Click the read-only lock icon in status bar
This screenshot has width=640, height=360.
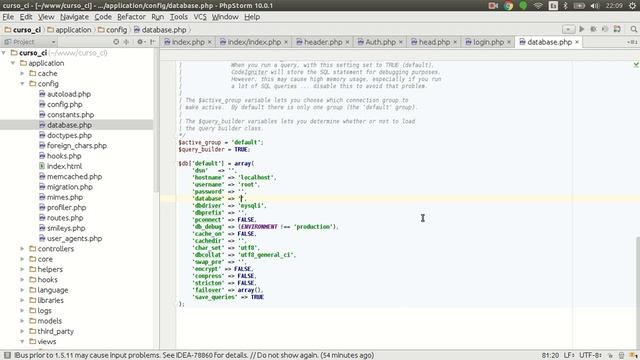[x=610, y=356]
